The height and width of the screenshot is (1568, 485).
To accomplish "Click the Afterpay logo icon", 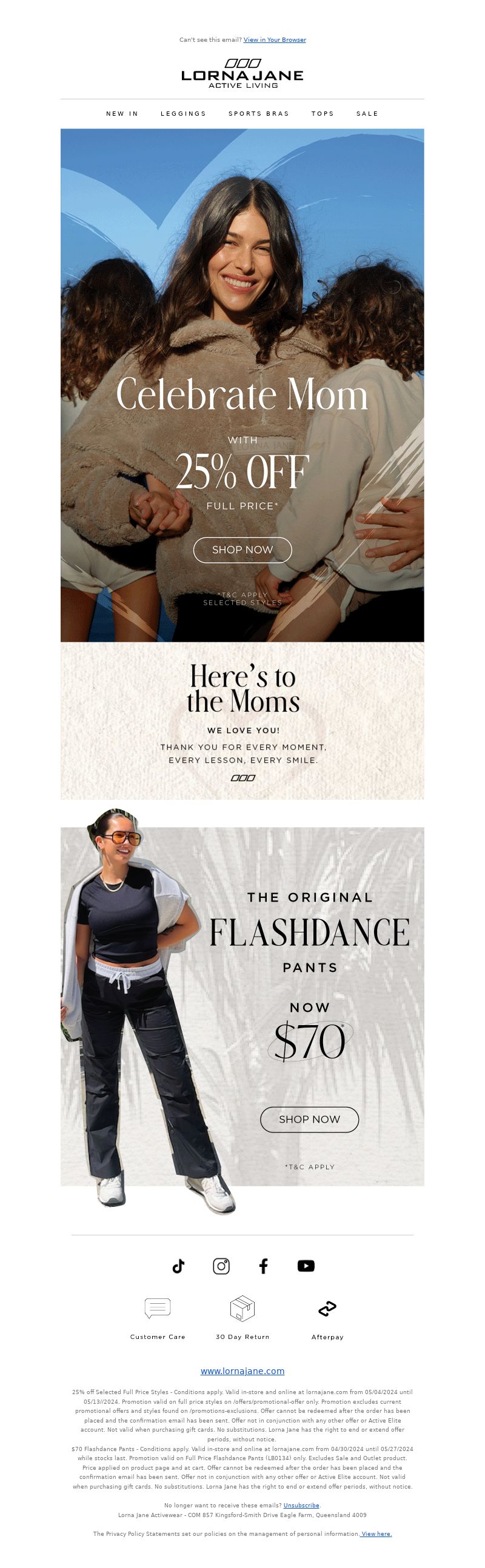I will pos(327,1308).
